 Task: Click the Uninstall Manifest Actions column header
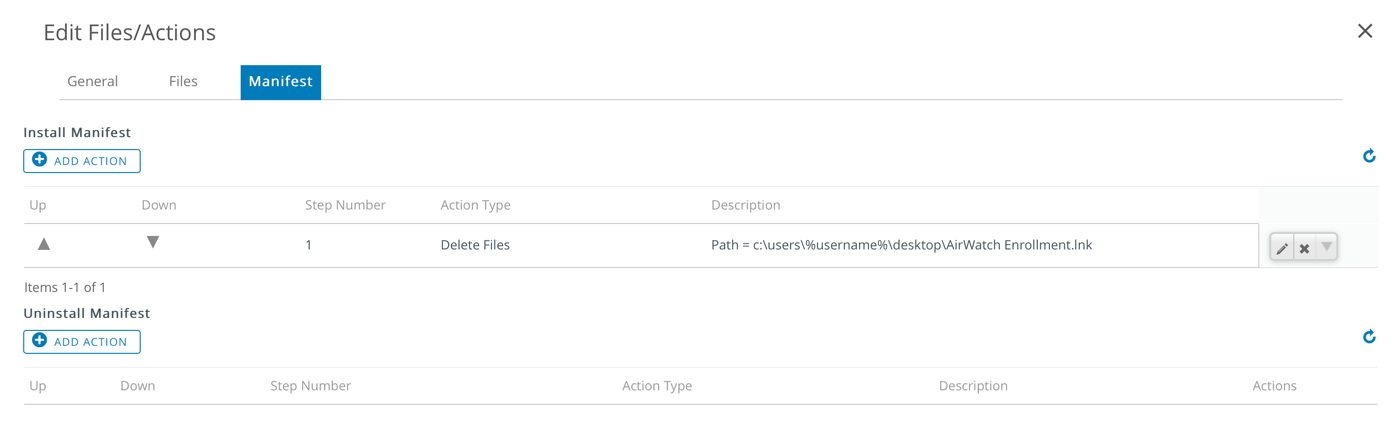[x=1274, y=386]
